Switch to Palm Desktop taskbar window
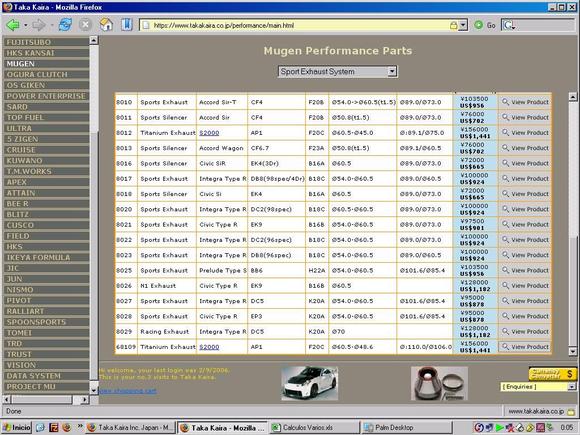The height and width of the screenshot is (435, 580). pos(407,428)
